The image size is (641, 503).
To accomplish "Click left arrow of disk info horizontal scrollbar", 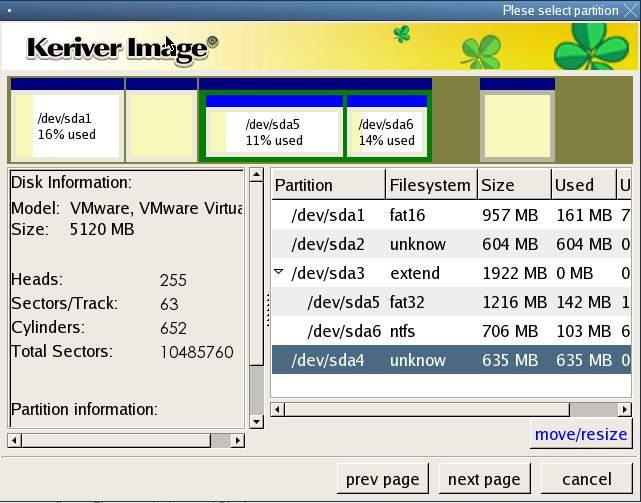I will click(x=15, y=440).
